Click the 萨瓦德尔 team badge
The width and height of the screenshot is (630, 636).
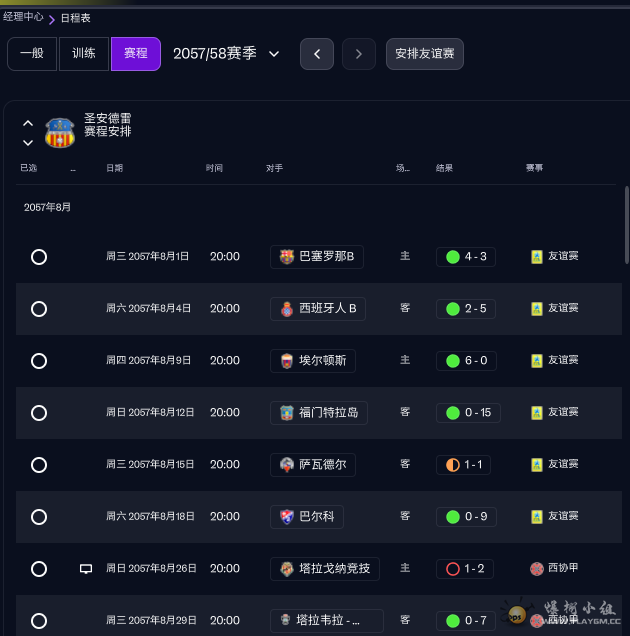point(287,464)
